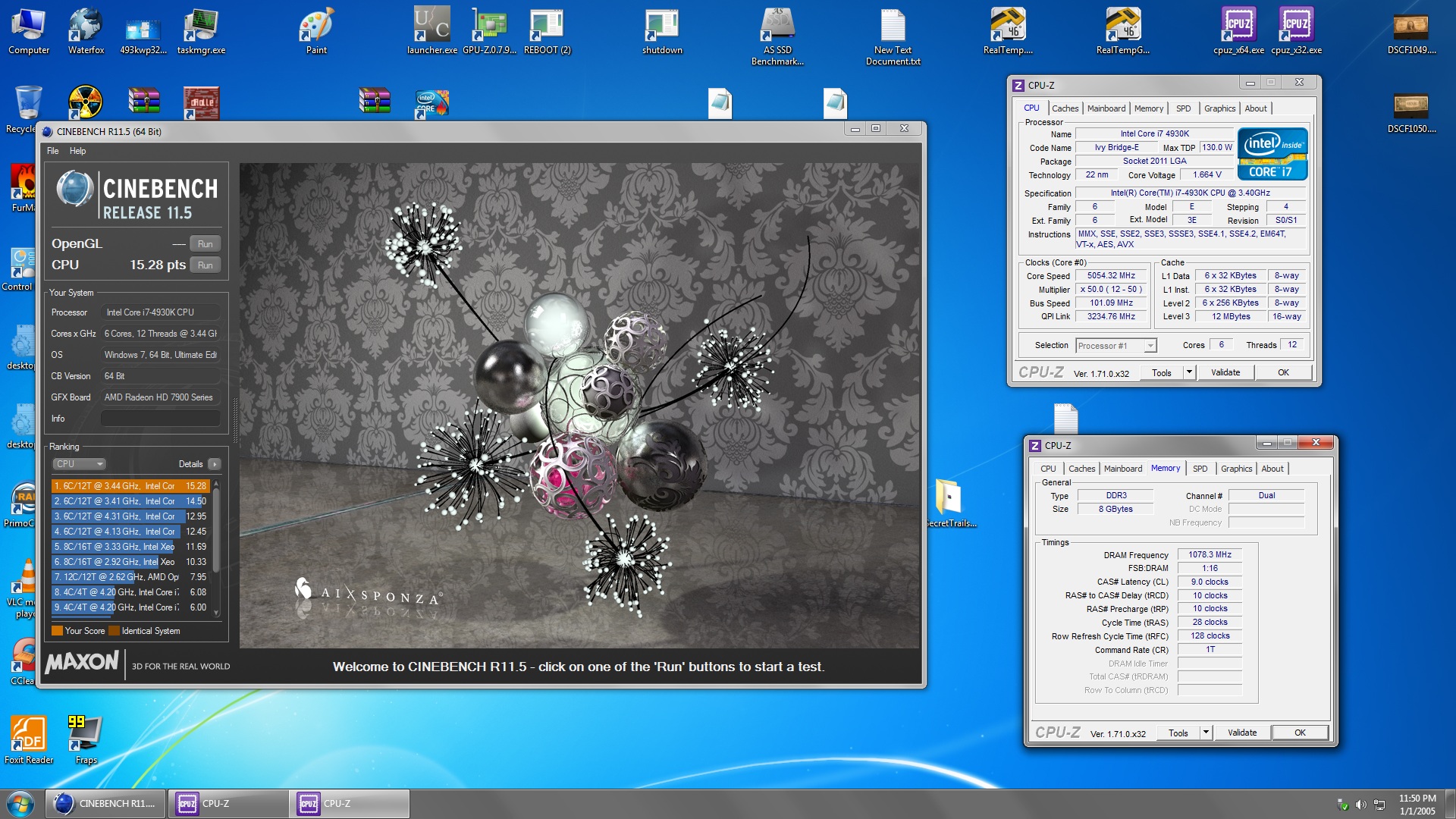This screenshot has height=819, width=1456.
Task: Click OK in upper CPU-Z window
Action: point(1283,372)
